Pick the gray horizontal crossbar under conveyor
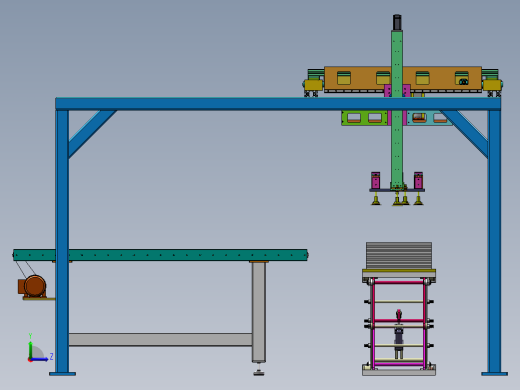Screen dimensions: 520x390 (x=160, y=340)
